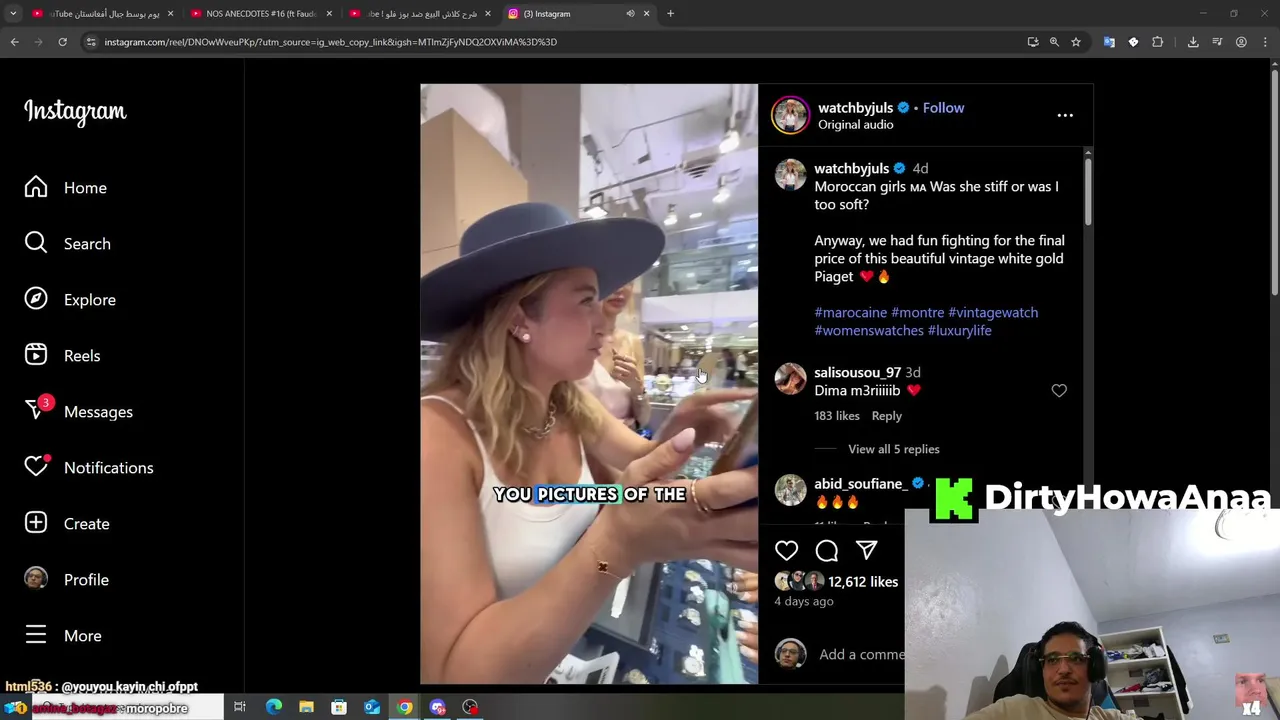Open the comment bubble icon under reel
The height and width of the screenshot is (720, 1280).
click(x=826, y=551)
